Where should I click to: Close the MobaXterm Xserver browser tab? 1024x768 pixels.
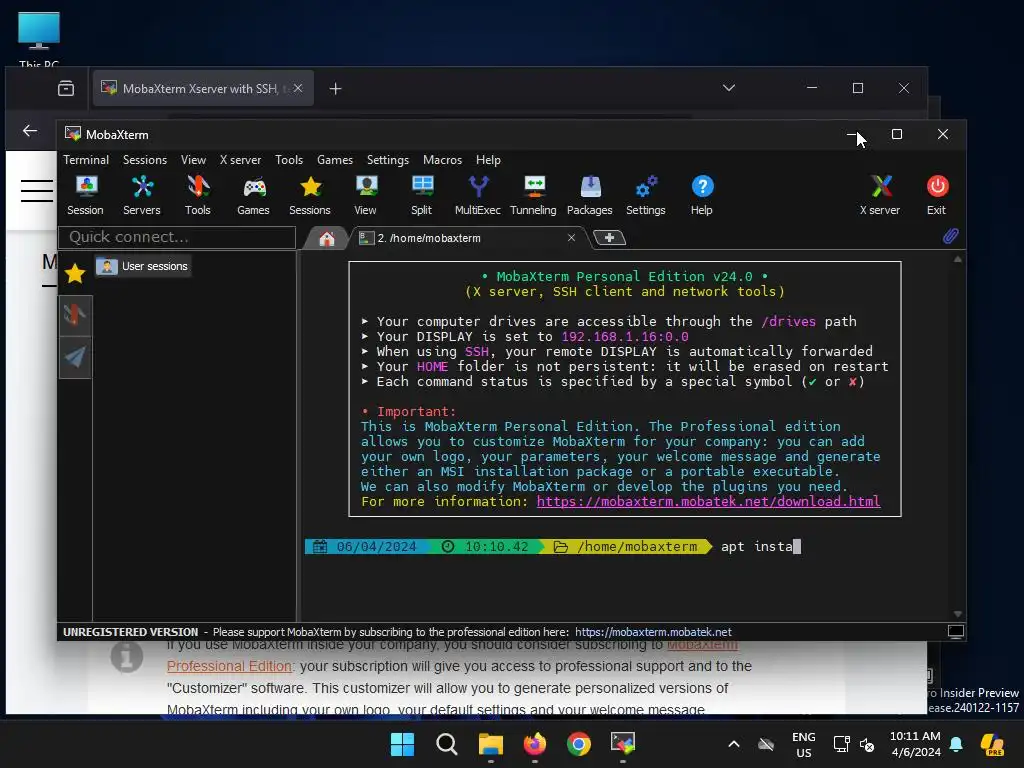[298, 88]
